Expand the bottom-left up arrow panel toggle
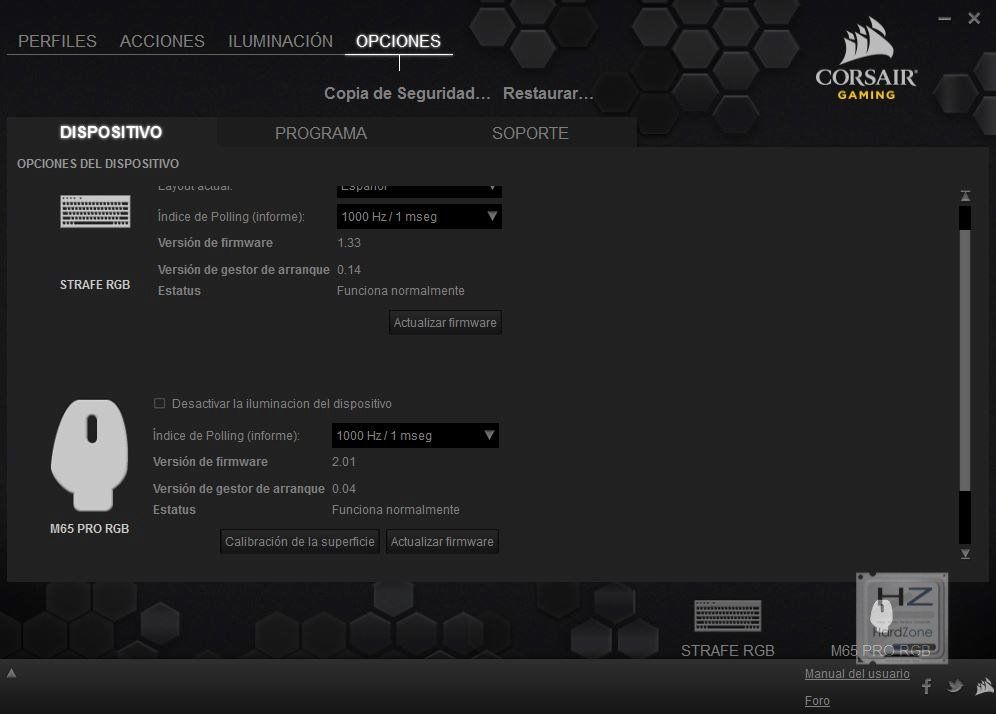Image resolution: width=996 pixels, height=714 pixels. tap(11, 673)
